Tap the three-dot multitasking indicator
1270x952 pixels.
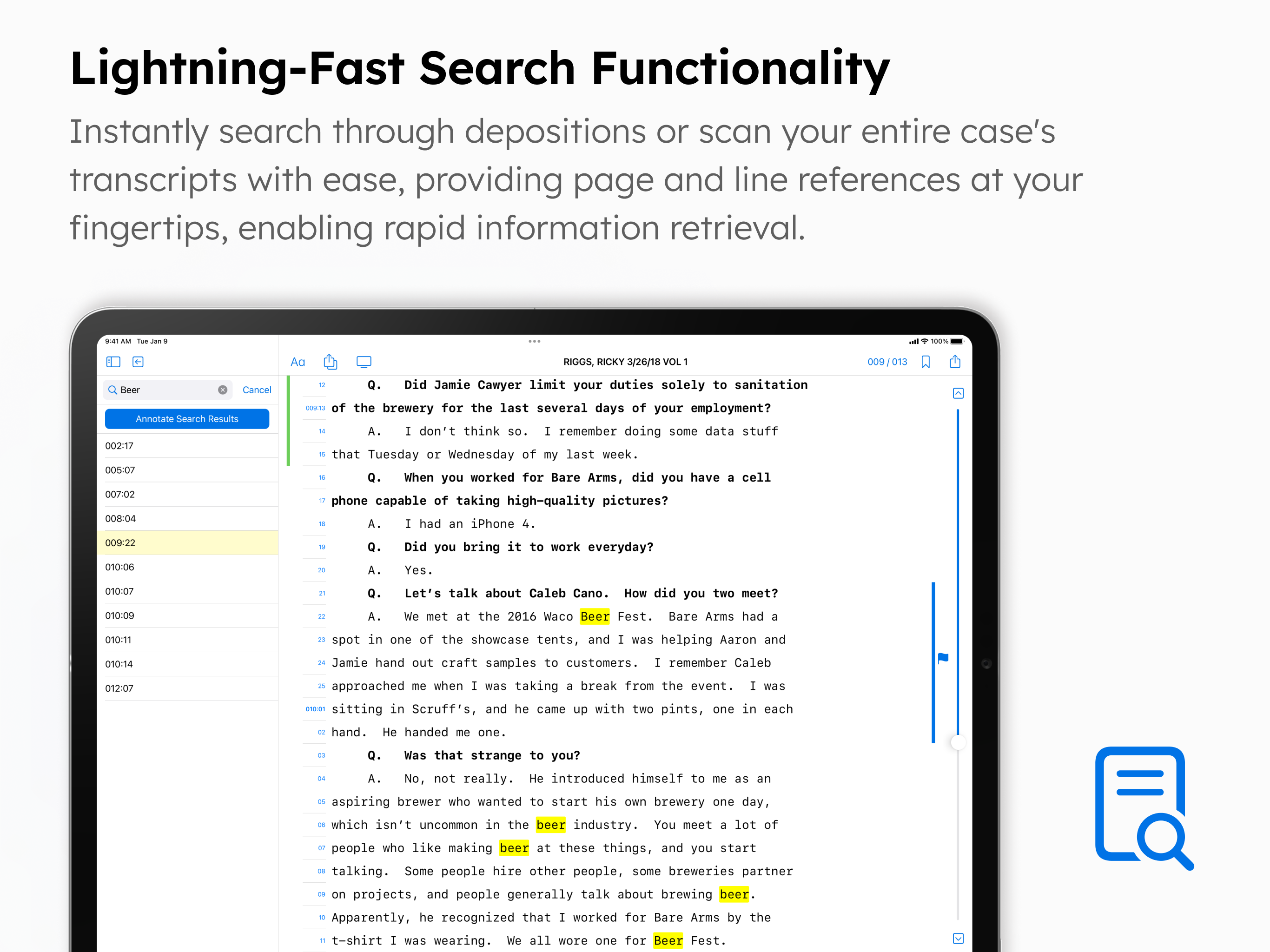535,341
